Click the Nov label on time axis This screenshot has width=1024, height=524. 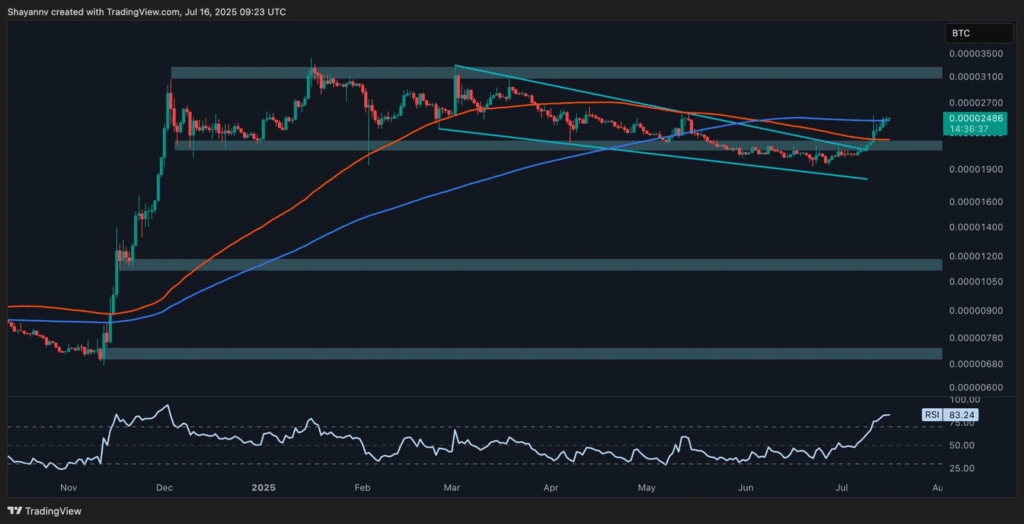(x=67, y=487)
